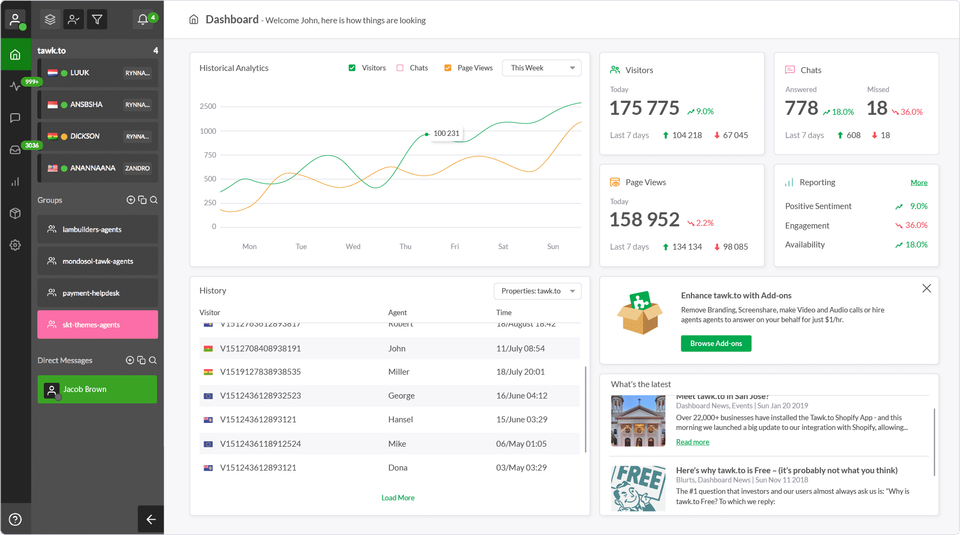Expand the Properties: tawk.to dropdown
This screenshot has width=960, height=535.
[537, 291]
